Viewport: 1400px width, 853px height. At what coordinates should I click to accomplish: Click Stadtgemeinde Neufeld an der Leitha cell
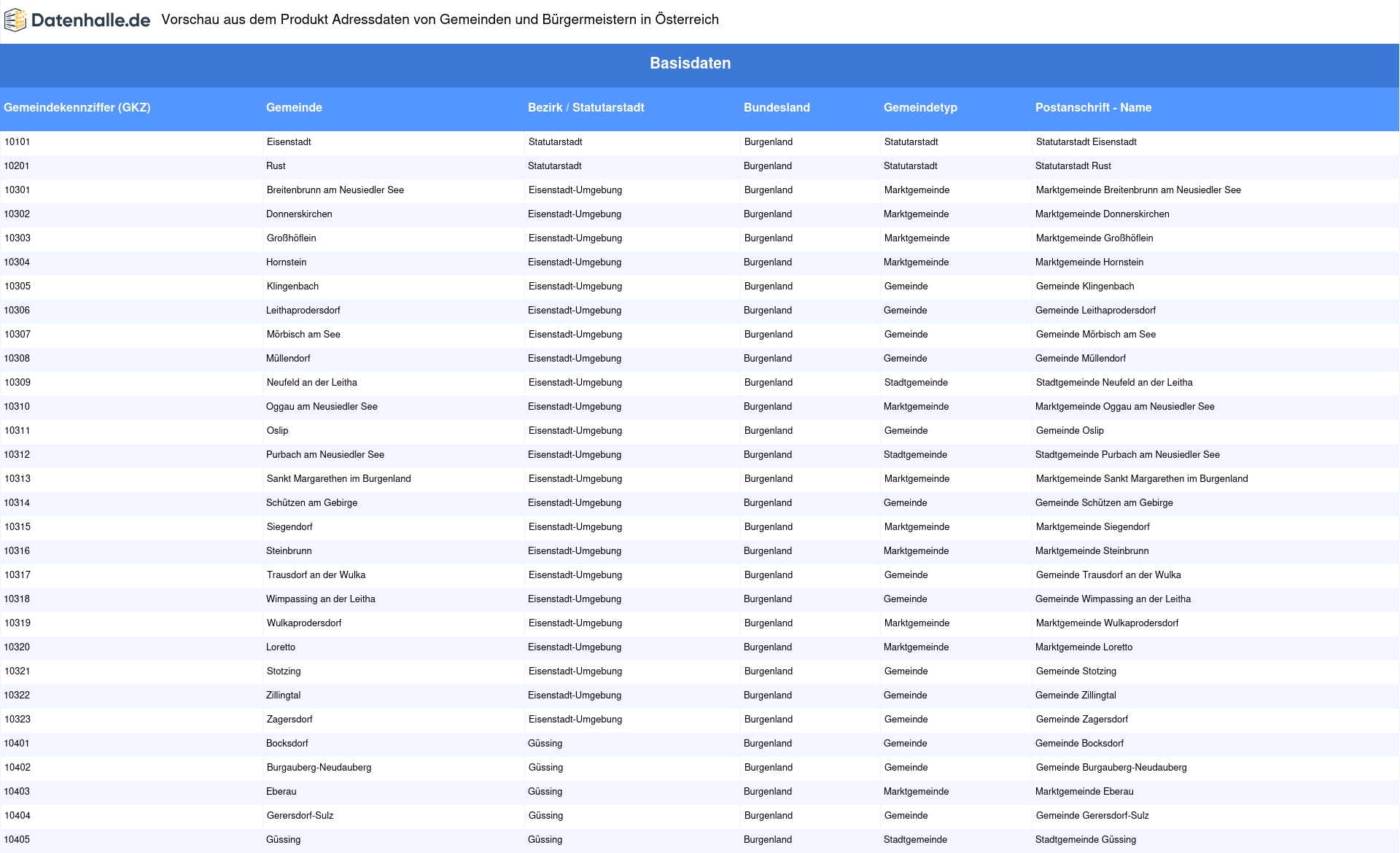pos(1113,383)
